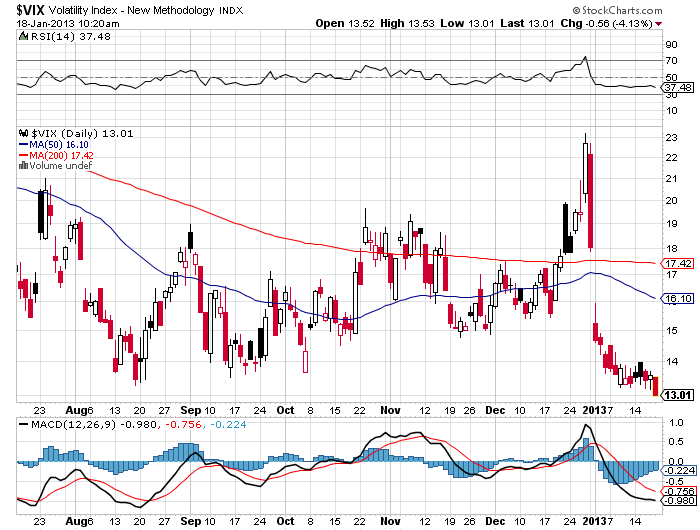Click 'Dec' on the price chart date axis
The image size is (700, 530).
tap(495, 410)
